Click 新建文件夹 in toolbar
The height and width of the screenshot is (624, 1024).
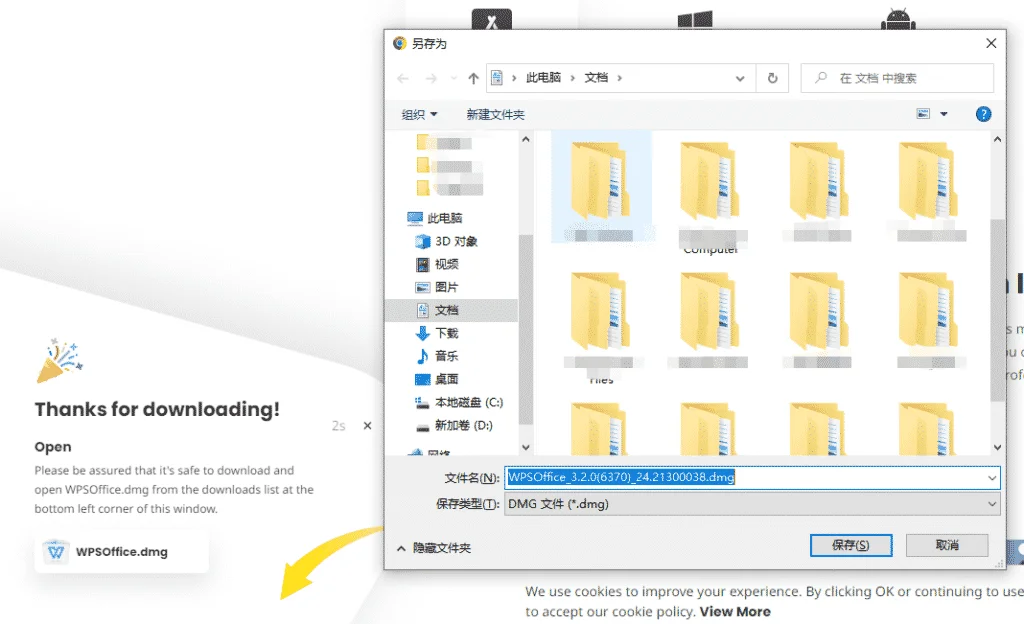(495, 114)
